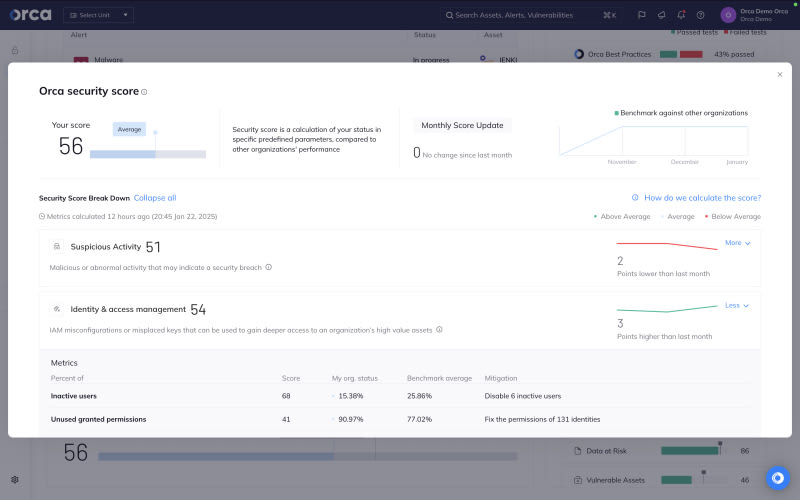Expand Suspicious Activity with More
Image resolution: width=800 pixels, height=500 pixels.
pyautogui.click(x=737, y=243)
